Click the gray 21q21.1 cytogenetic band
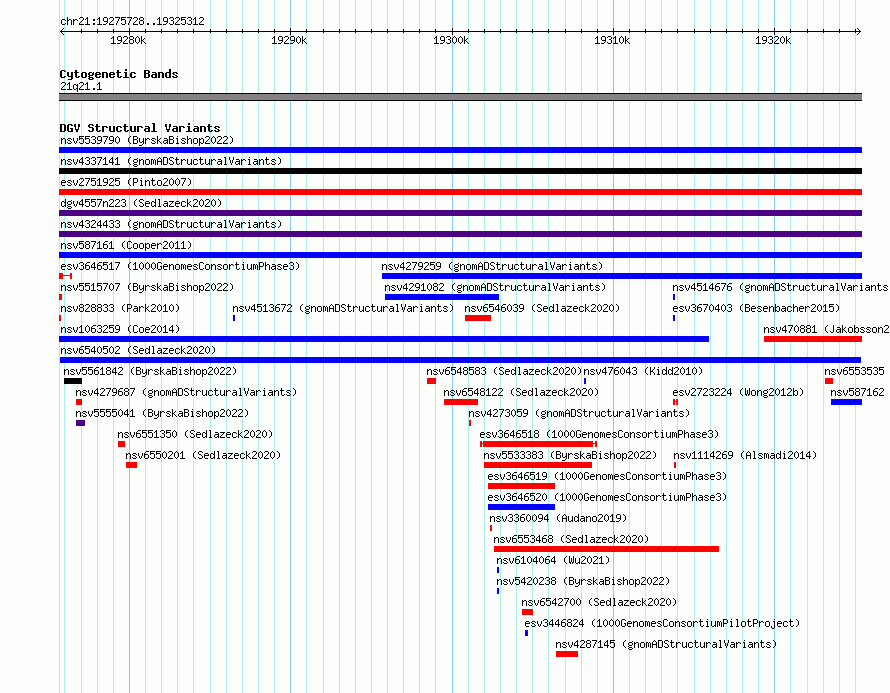 click(x=460, y=97)
